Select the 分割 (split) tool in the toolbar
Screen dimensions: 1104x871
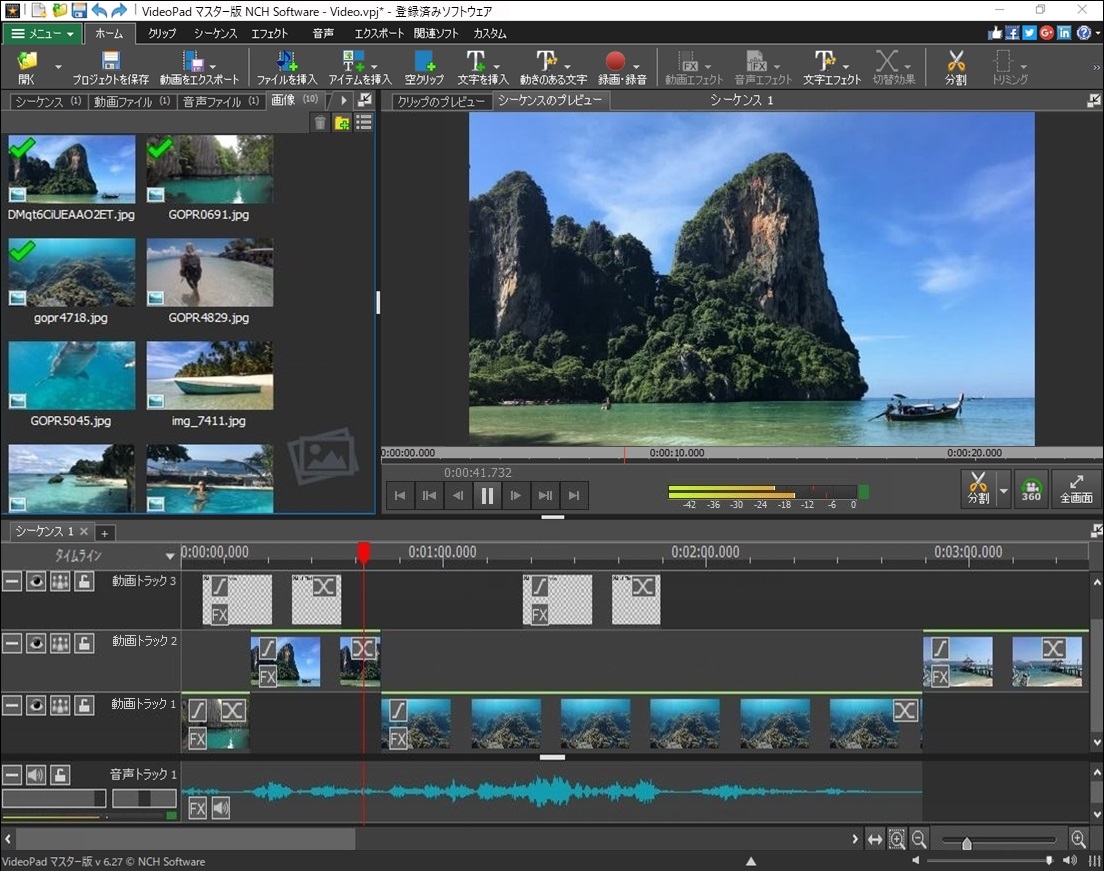955,67
